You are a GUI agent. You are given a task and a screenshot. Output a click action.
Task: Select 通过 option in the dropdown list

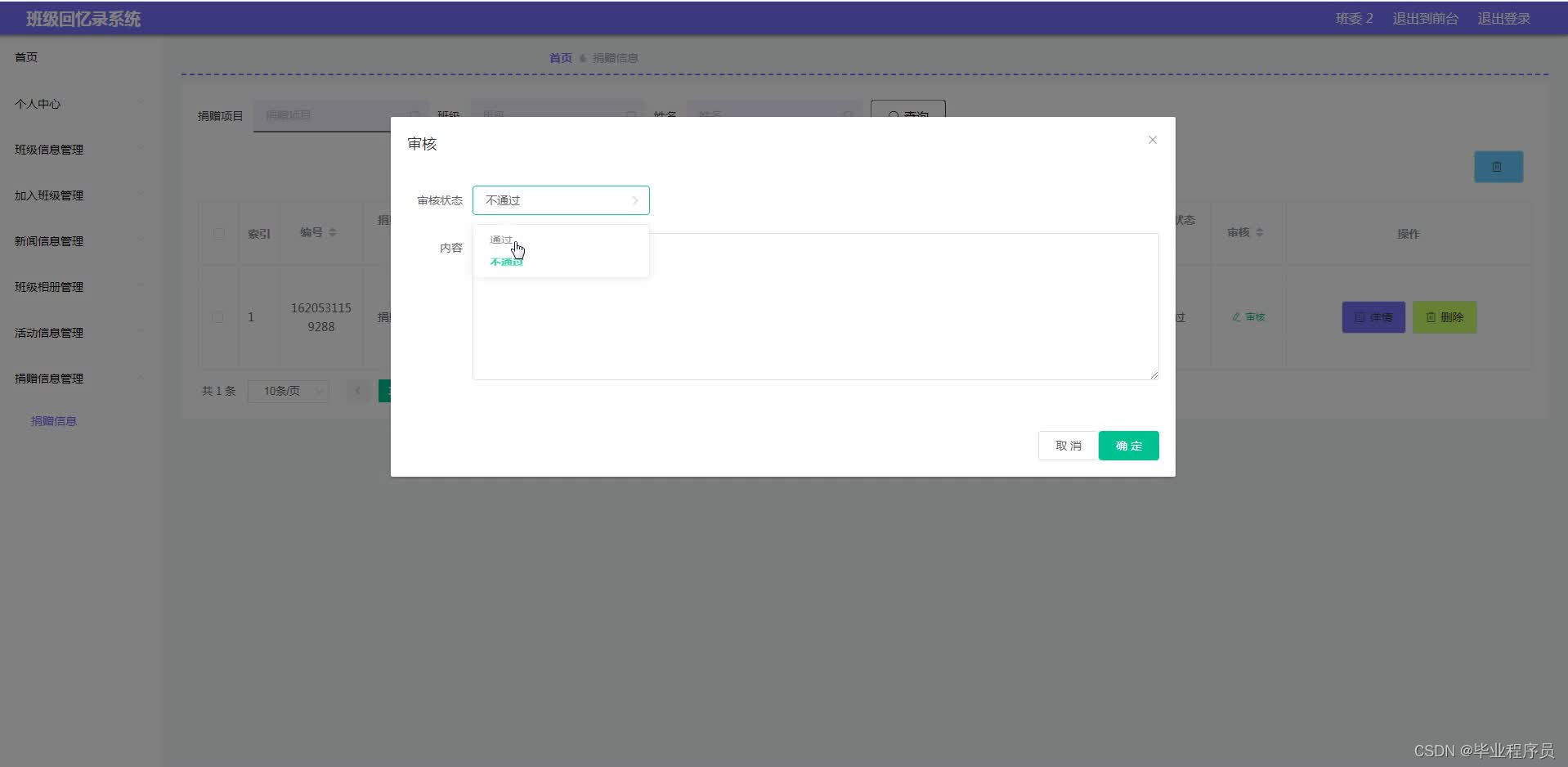pos(501,240)
